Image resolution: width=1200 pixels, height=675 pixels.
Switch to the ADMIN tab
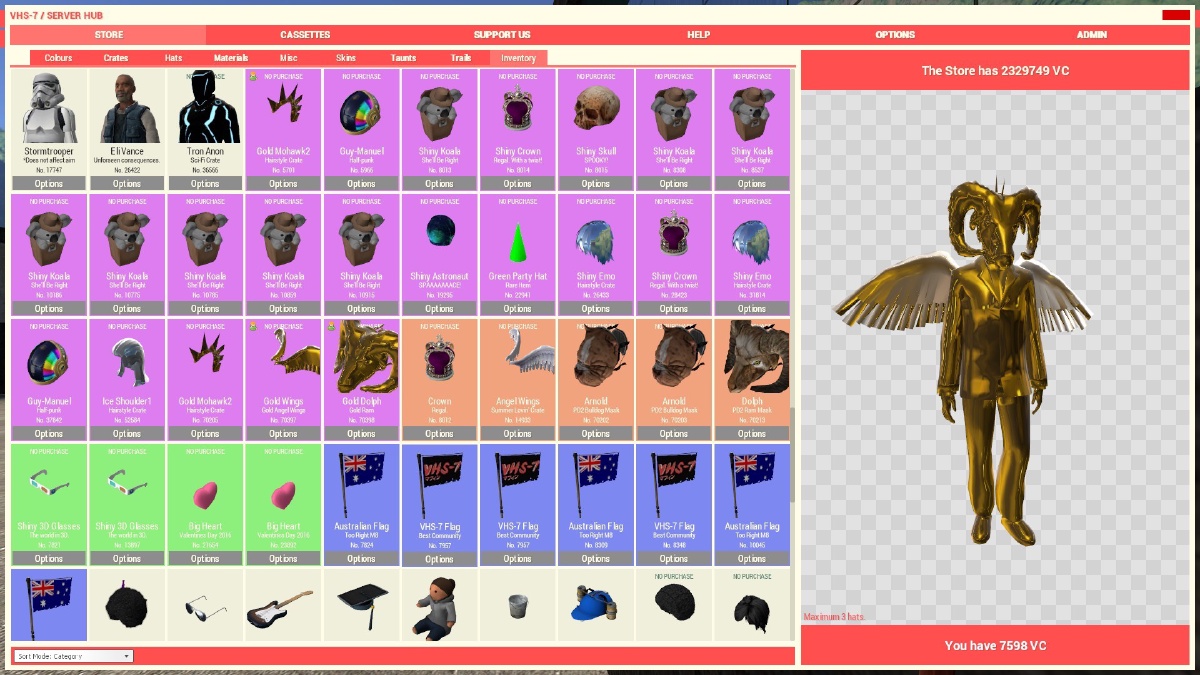(1090, 34)
